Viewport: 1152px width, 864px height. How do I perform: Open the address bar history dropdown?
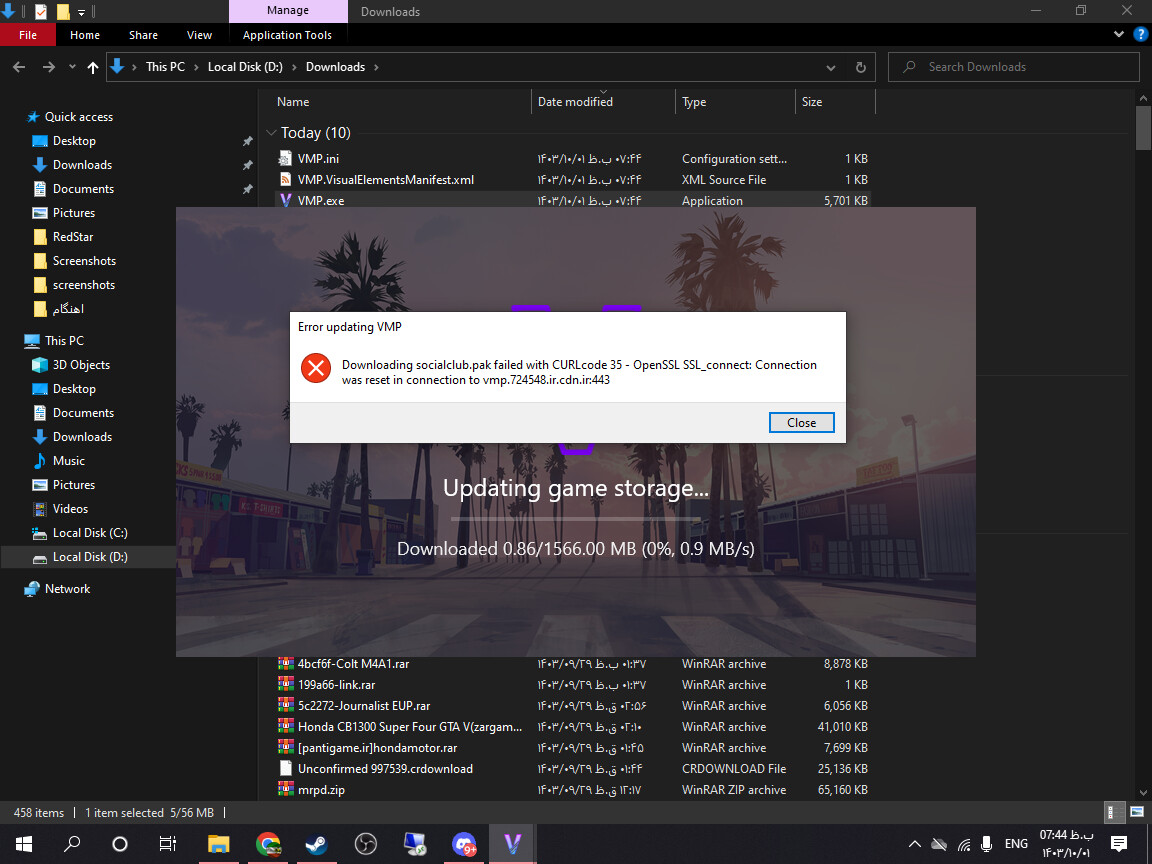coord(830,68)
